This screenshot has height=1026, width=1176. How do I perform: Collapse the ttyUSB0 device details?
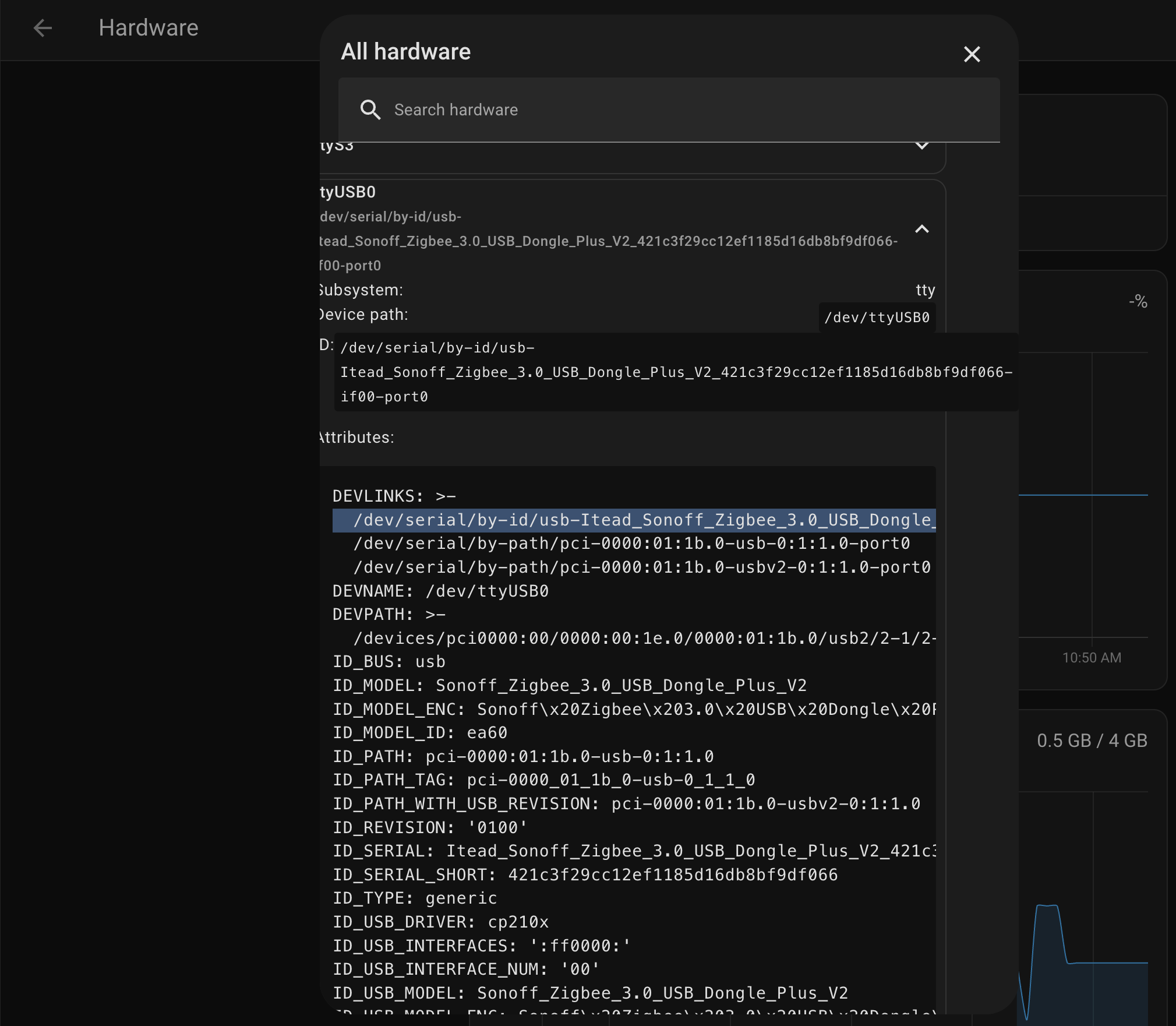point(922,229)
